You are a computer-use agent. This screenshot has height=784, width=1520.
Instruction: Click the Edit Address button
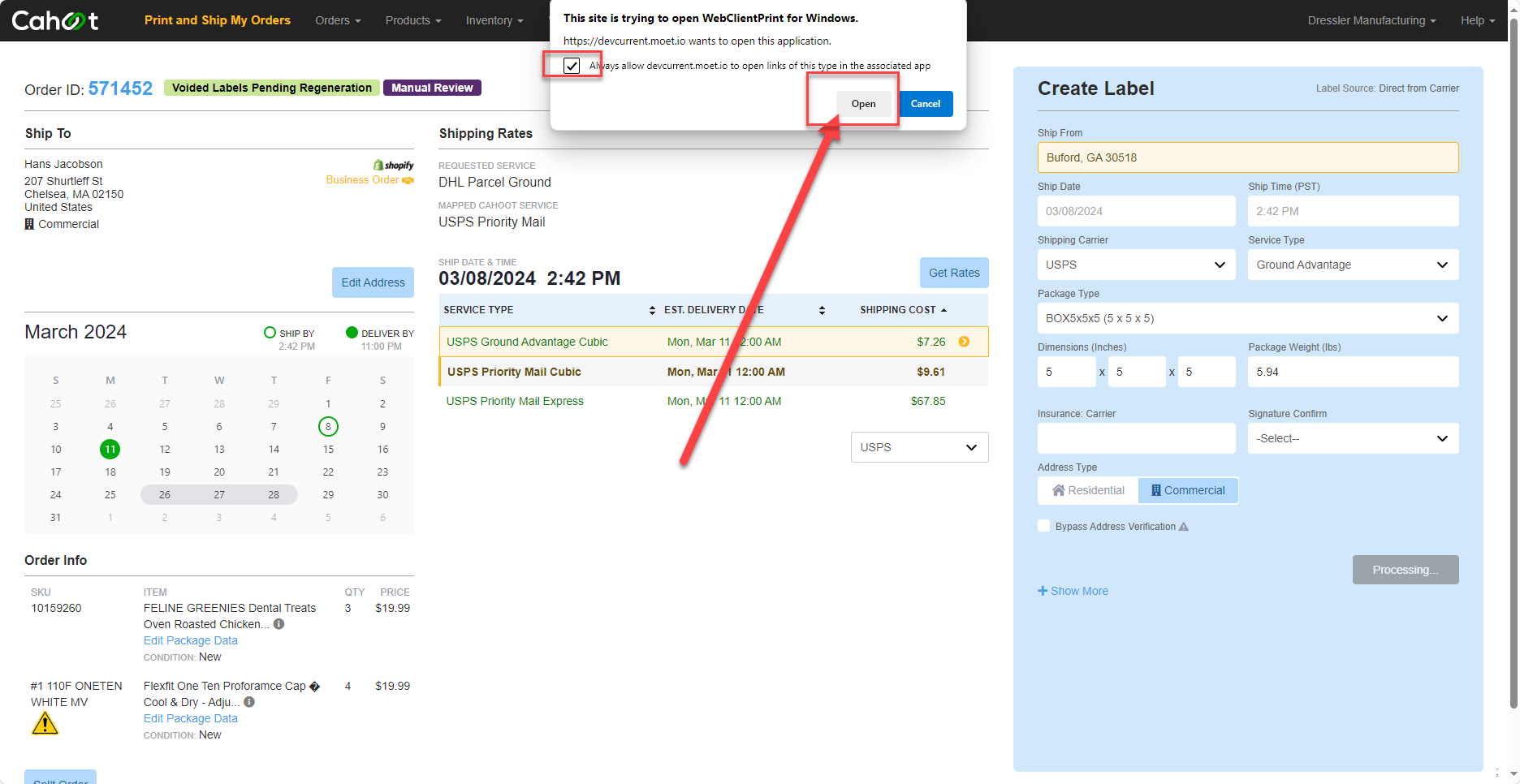373,282
